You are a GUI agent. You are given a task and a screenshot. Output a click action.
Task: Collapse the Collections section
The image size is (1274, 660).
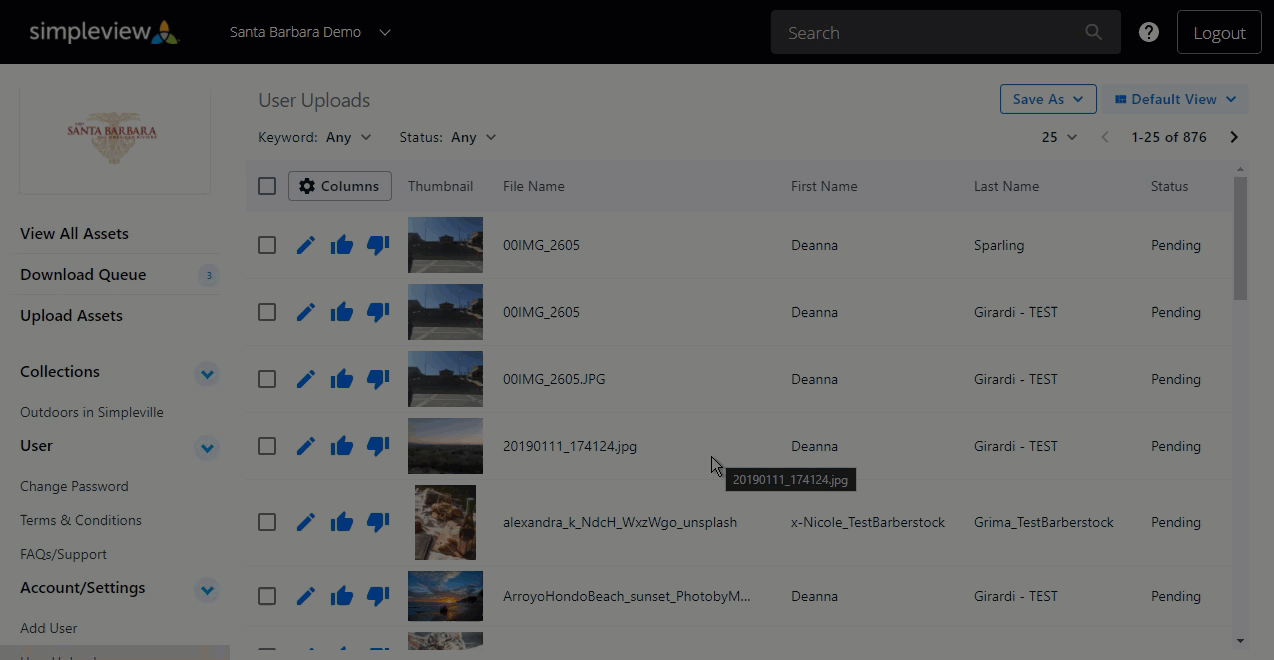pyautogui.click(x=207, y=374)
